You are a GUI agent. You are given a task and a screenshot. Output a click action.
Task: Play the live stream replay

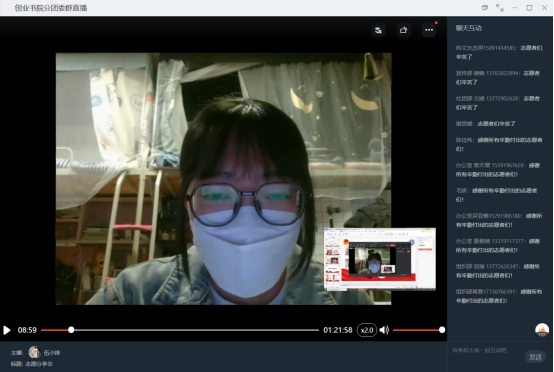click(6, 330)
